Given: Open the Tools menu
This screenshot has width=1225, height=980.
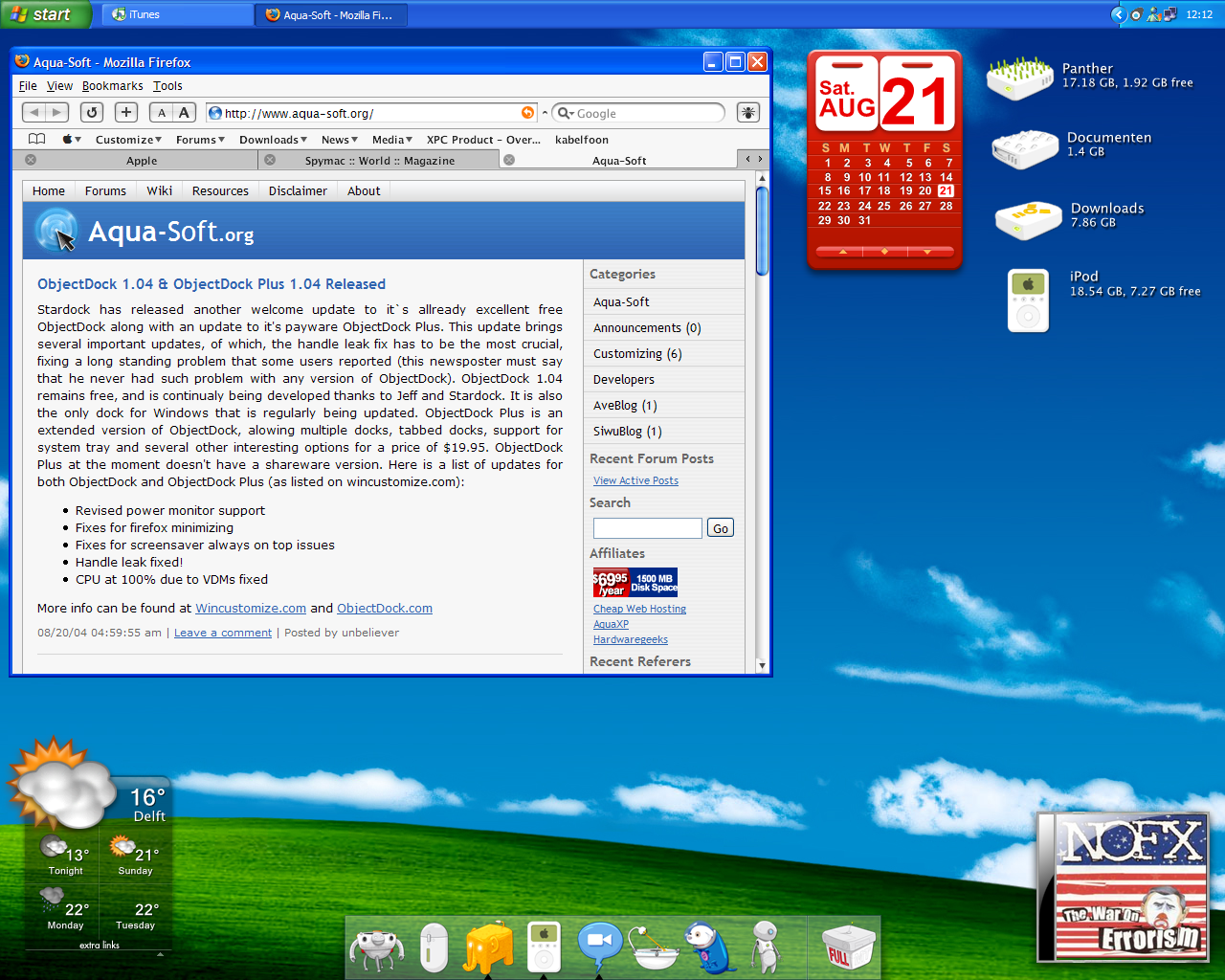Looking at the screenshot, I should 167,85.
